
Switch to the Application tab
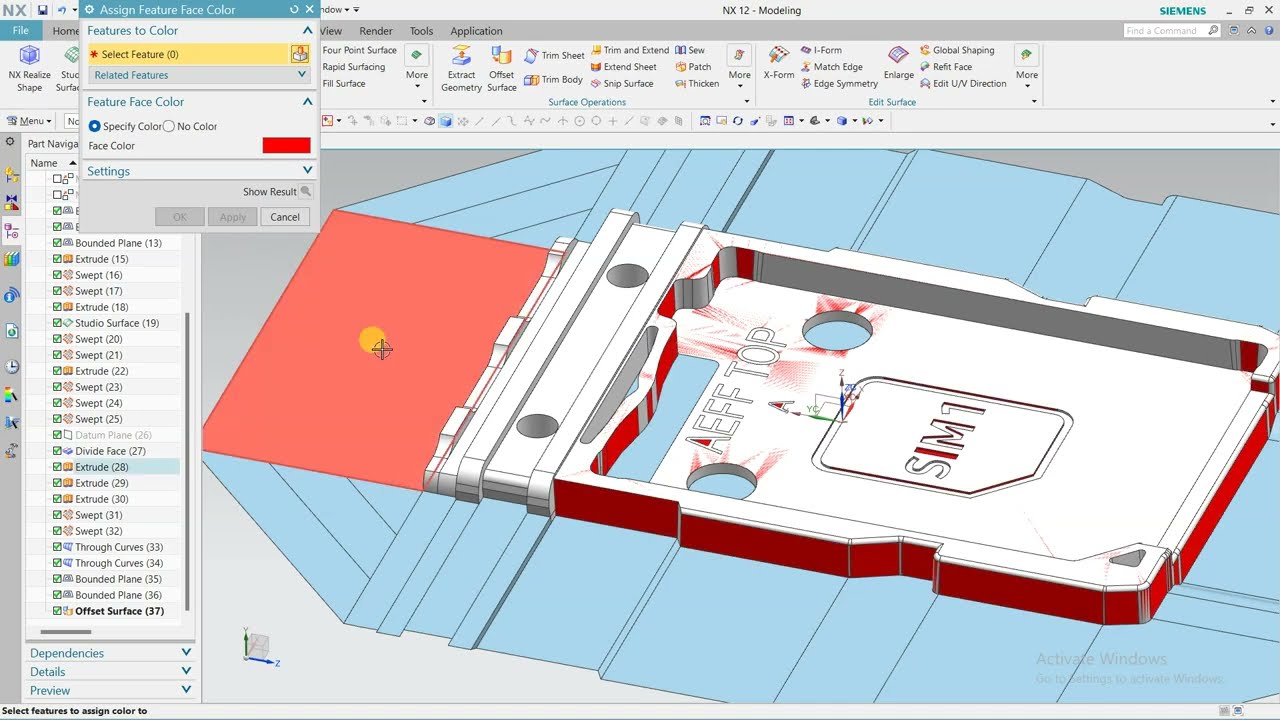pos(476,31)
